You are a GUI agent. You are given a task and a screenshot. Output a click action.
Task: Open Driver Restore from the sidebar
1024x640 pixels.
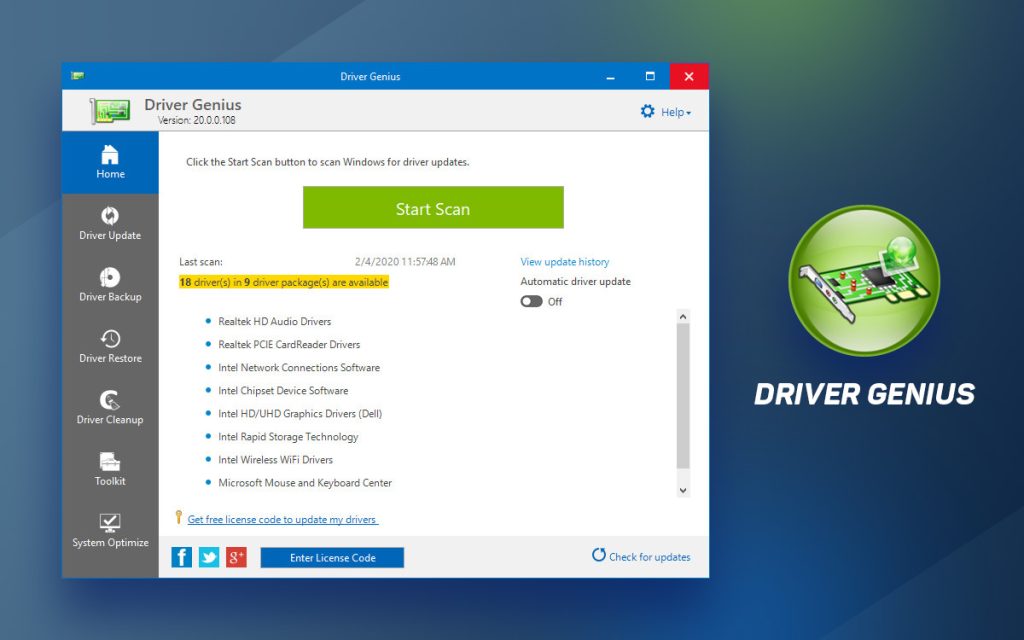pyautogui.click(x=109, y=347)
